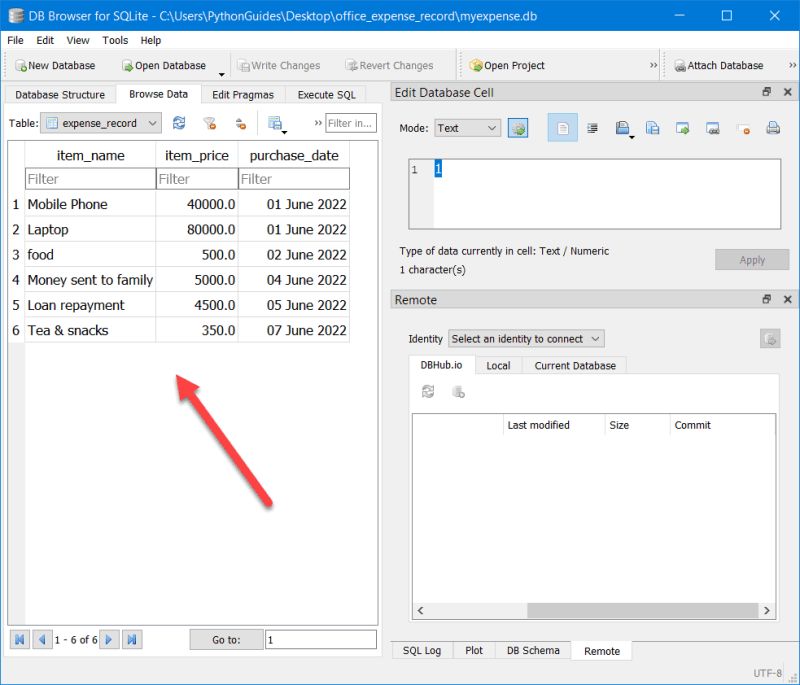Click the Filter in any column field
Screen dimensions: 800x685
[351, 123]
